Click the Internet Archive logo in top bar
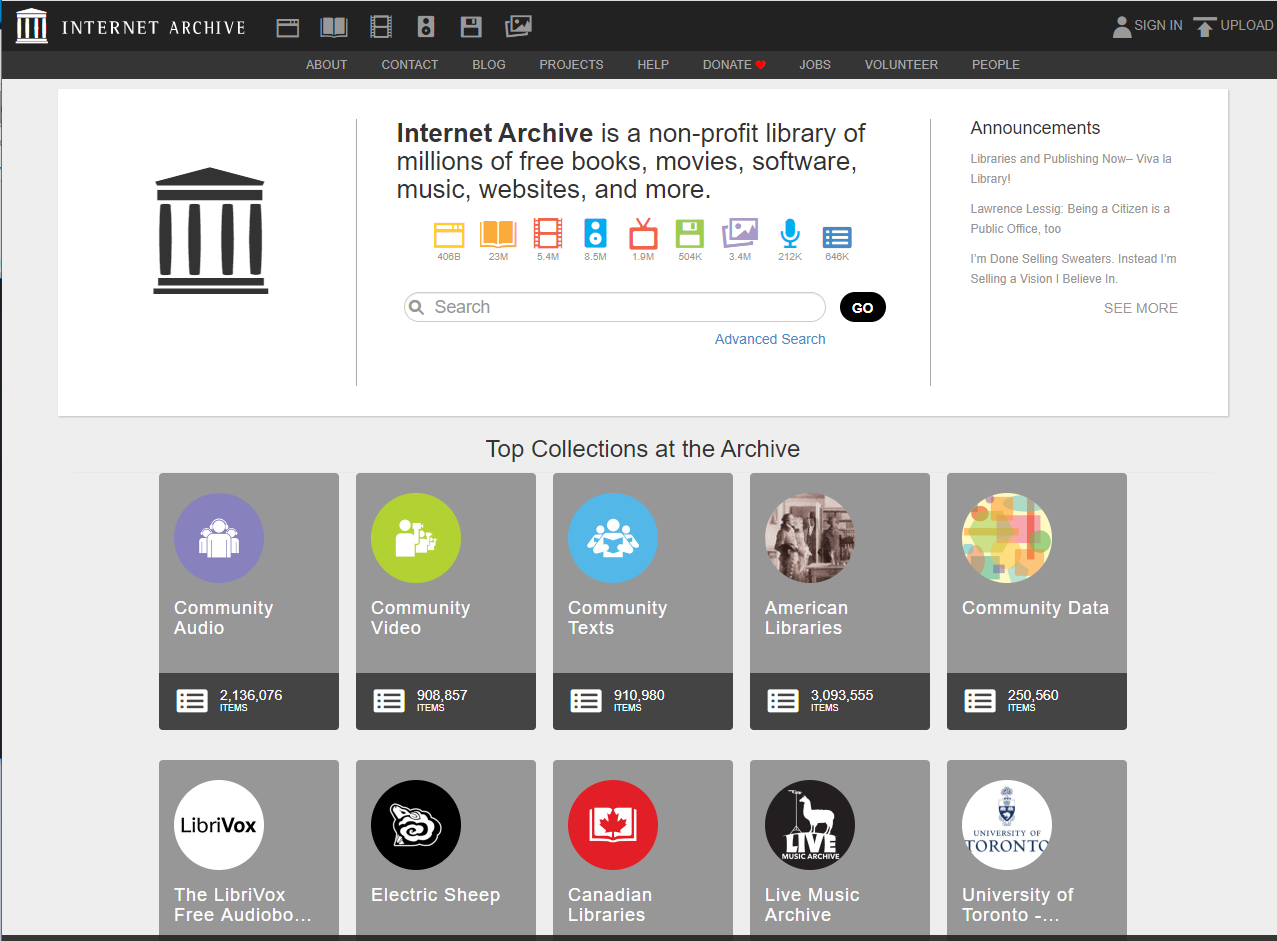The image size is (1277, 941). 32,26
